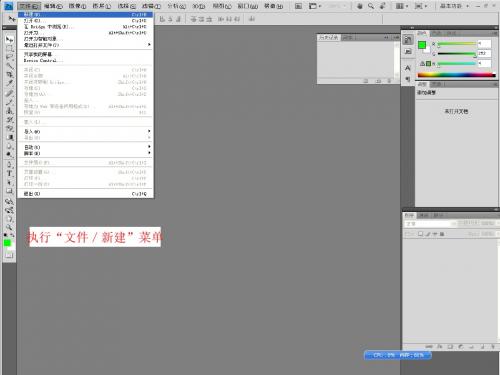Click the Hand tool icon in application bar
Screen dimensions: 500x375
coord(360,6)
